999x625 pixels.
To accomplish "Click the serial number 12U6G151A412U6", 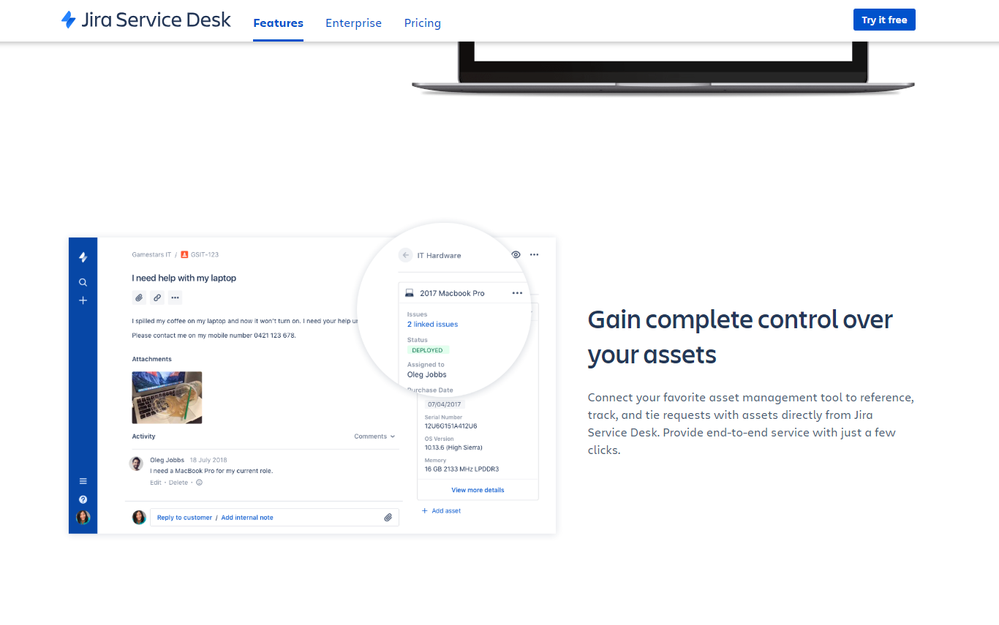I will pos(451,426).
